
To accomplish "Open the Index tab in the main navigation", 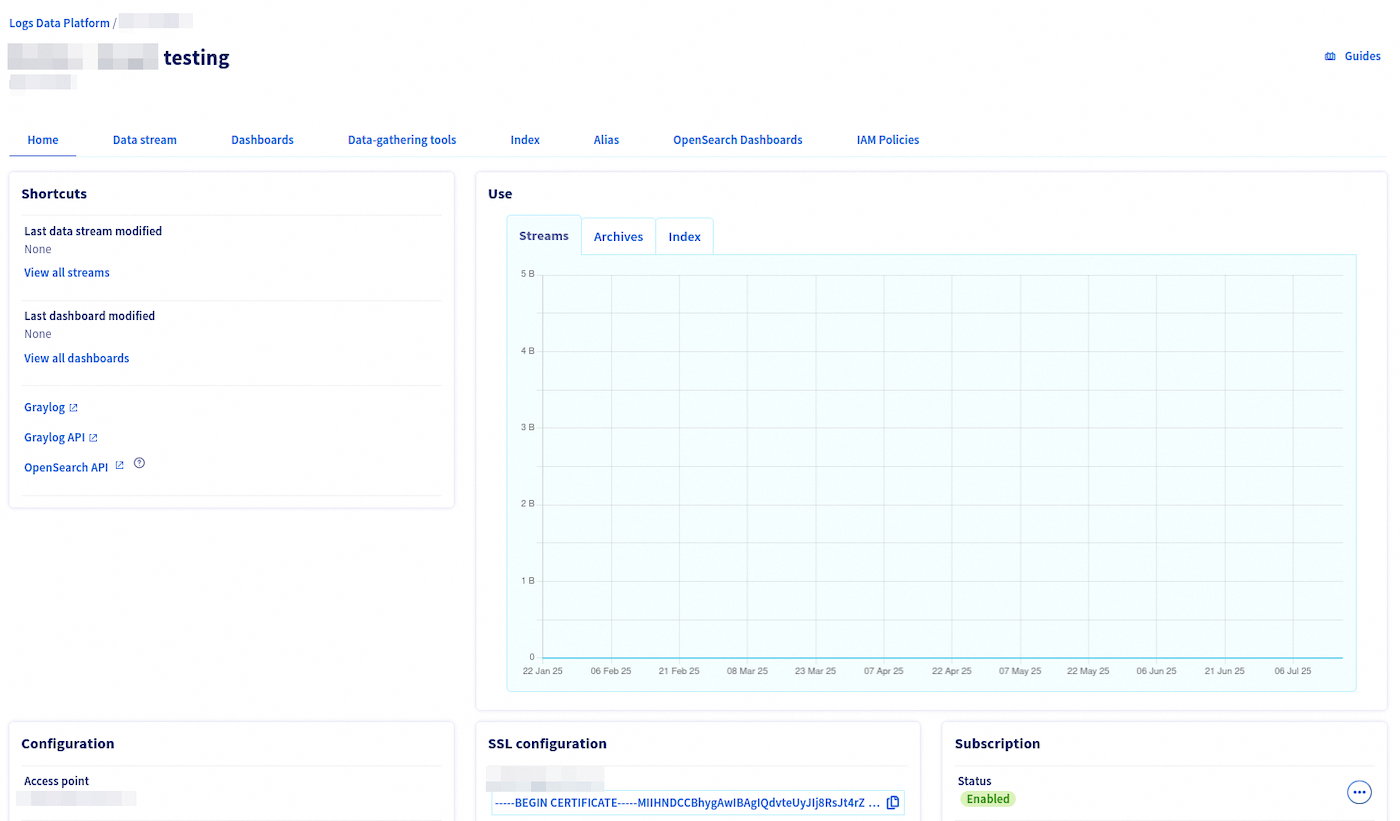I will click(525, 140).
